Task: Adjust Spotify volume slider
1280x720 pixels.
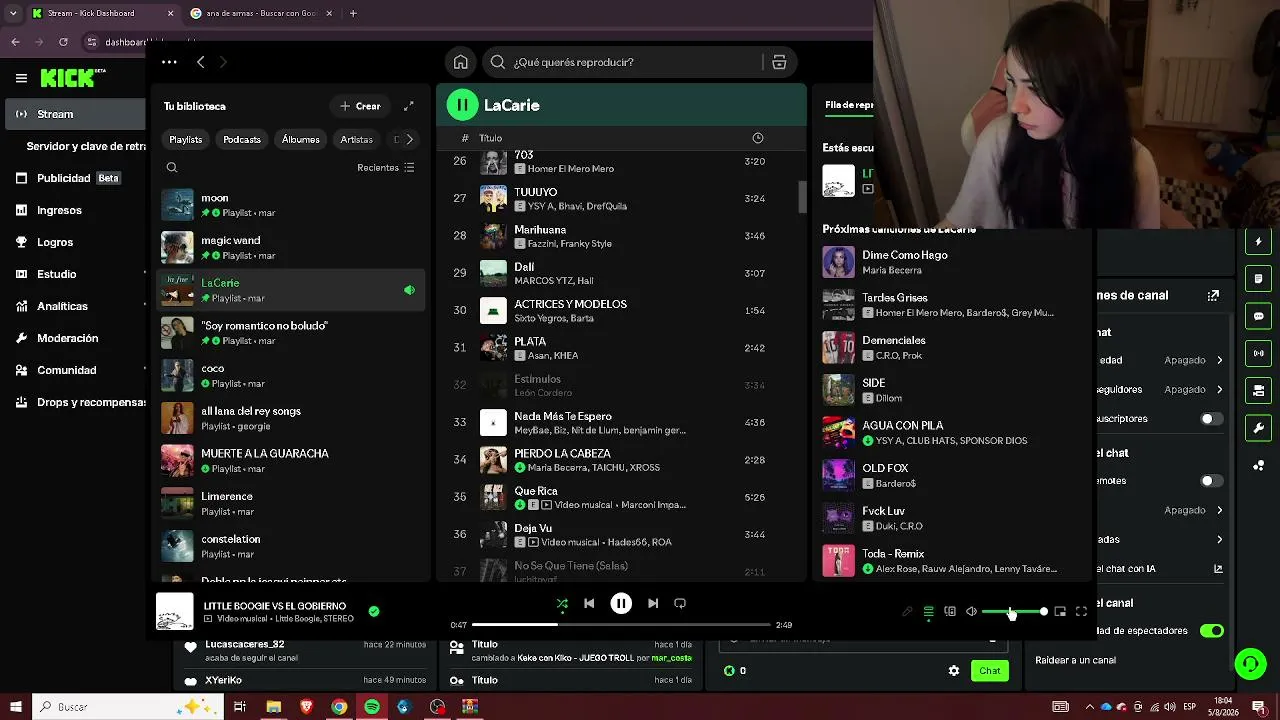Action: (1015, 612)
